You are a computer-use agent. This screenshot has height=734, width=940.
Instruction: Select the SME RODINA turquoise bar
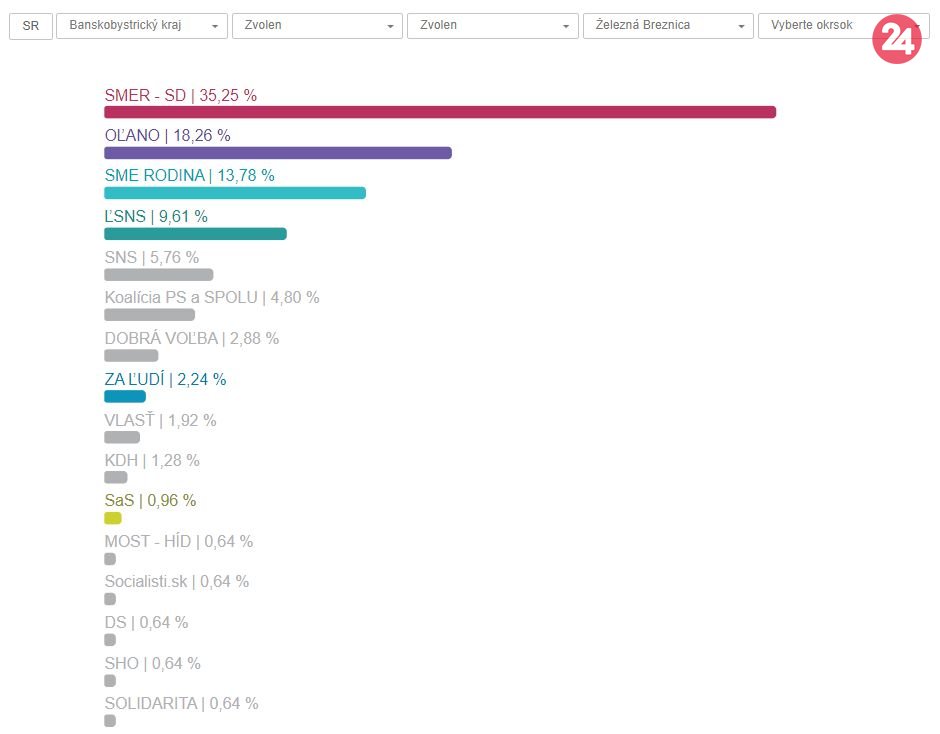tap(235, 193)
